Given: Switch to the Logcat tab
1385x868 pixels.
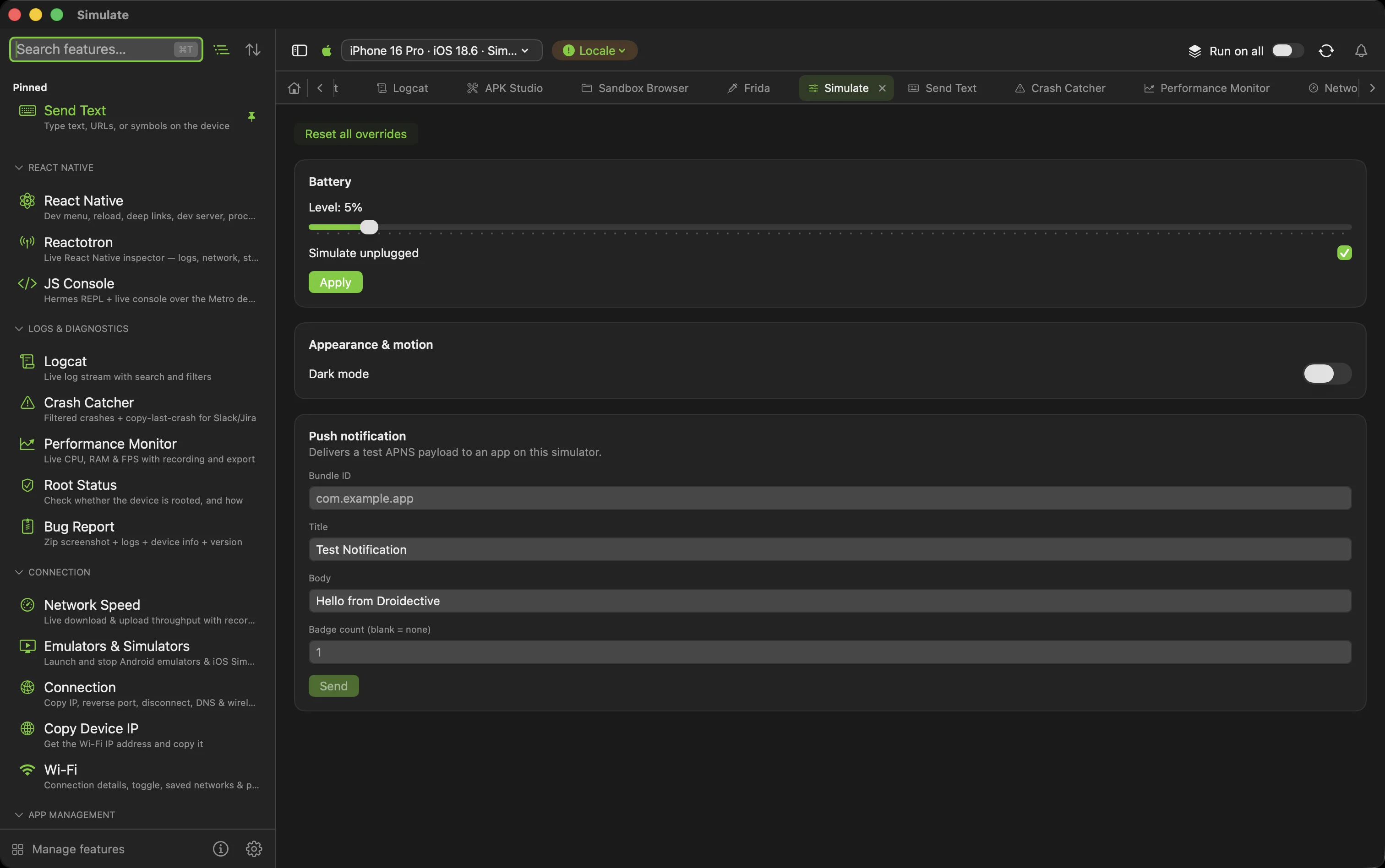Looking at the screenshot, I should click(403, 88).
